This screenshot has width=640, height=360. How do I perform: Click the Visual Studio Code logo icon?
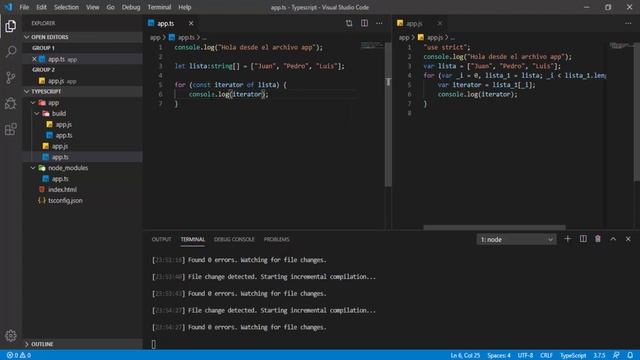tap(8, 7)
